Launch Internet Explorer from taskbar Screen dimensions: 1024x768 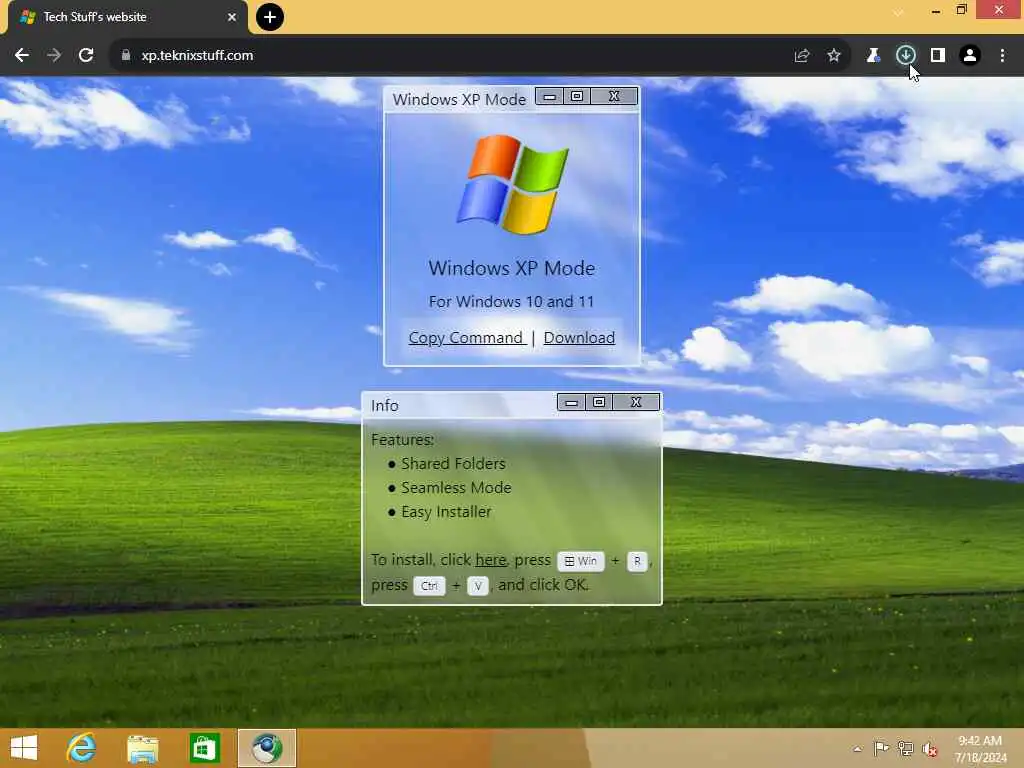[82, 748]
